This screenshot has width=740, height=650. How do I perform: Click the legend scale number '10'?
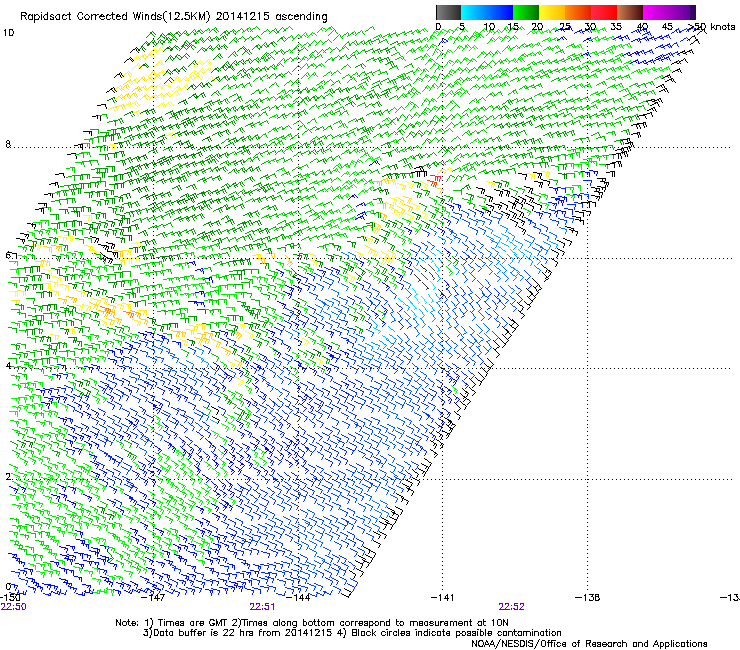pos(489,27)
